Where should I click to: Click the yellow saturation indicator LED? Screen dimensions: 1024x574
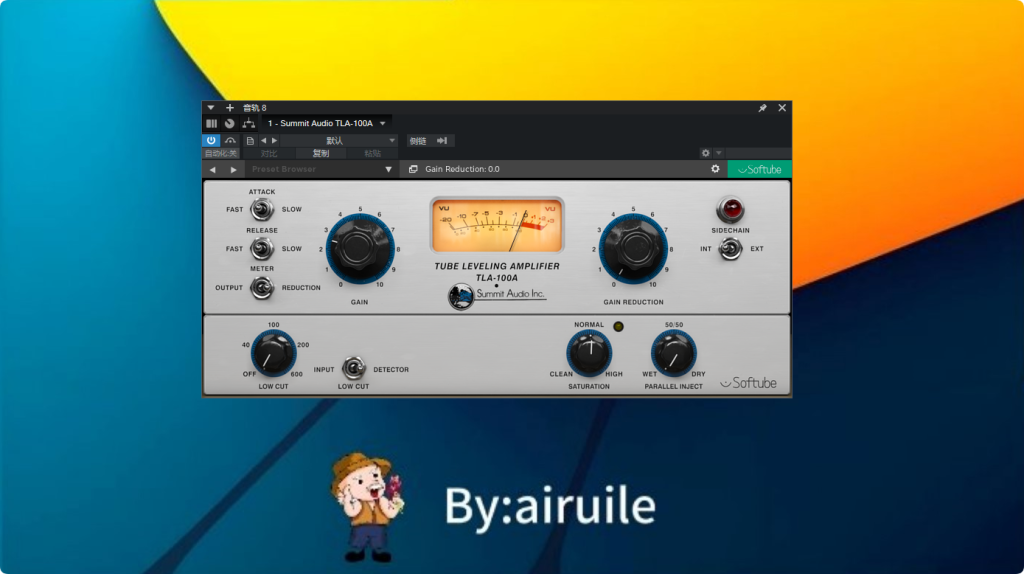tap(618, 326)
